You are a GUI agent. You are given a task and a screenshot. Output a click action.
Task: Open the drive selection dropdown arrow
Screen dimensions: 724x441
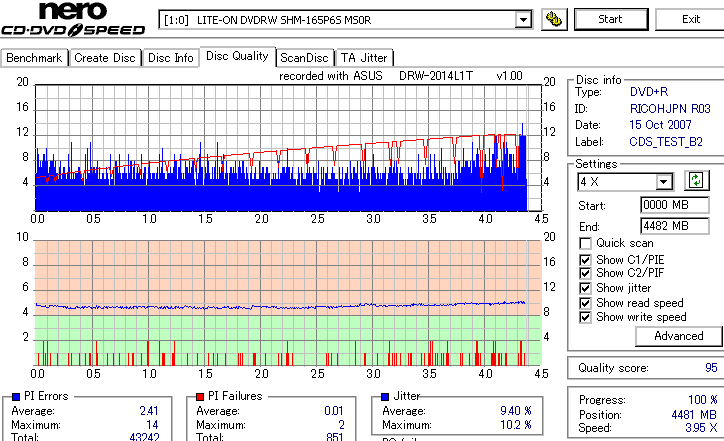(523, 20)
